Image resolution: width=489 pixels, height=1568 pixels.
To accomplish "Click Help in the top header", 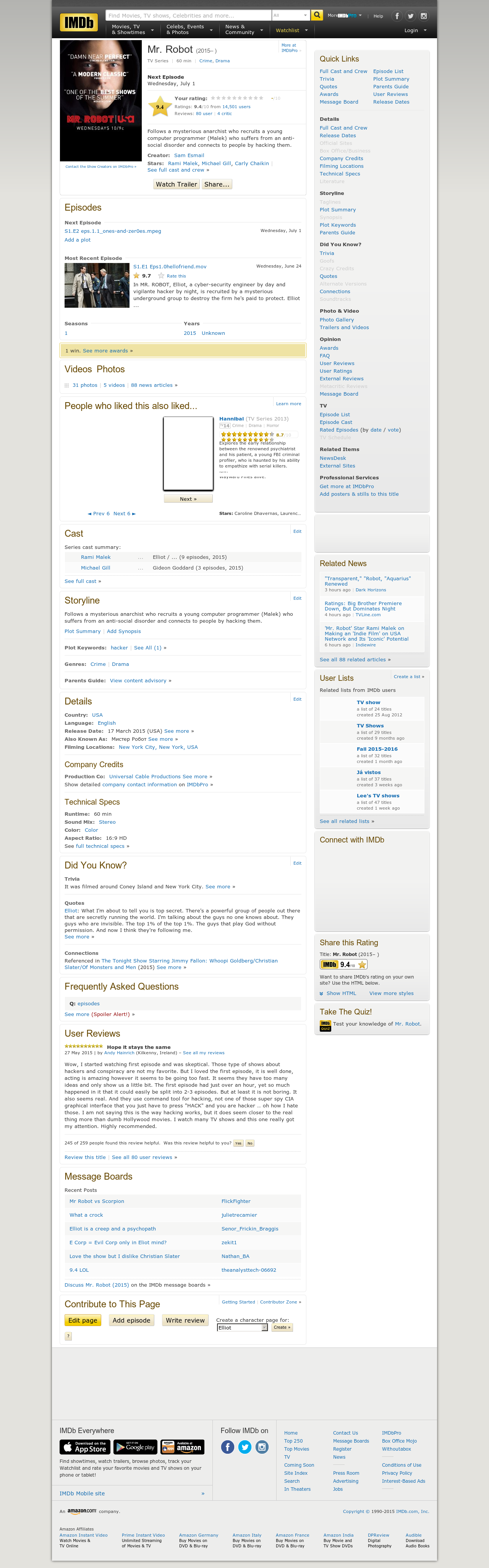I will click(x=378, y=16).
